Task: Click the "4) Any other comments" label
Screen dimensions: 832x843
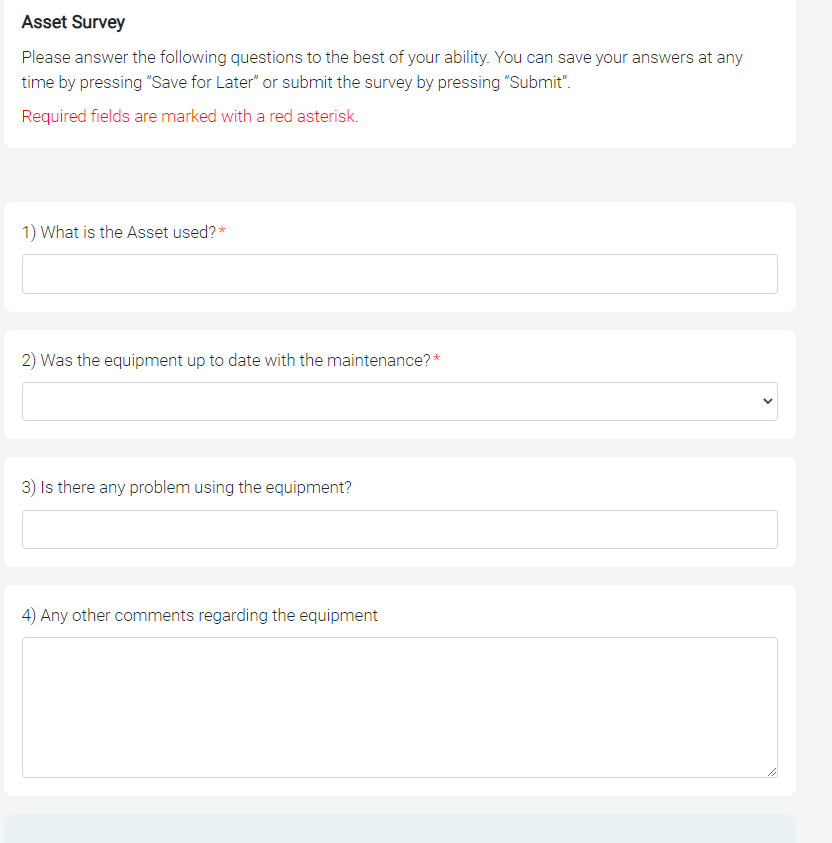Action: click(x=199, y=615)
